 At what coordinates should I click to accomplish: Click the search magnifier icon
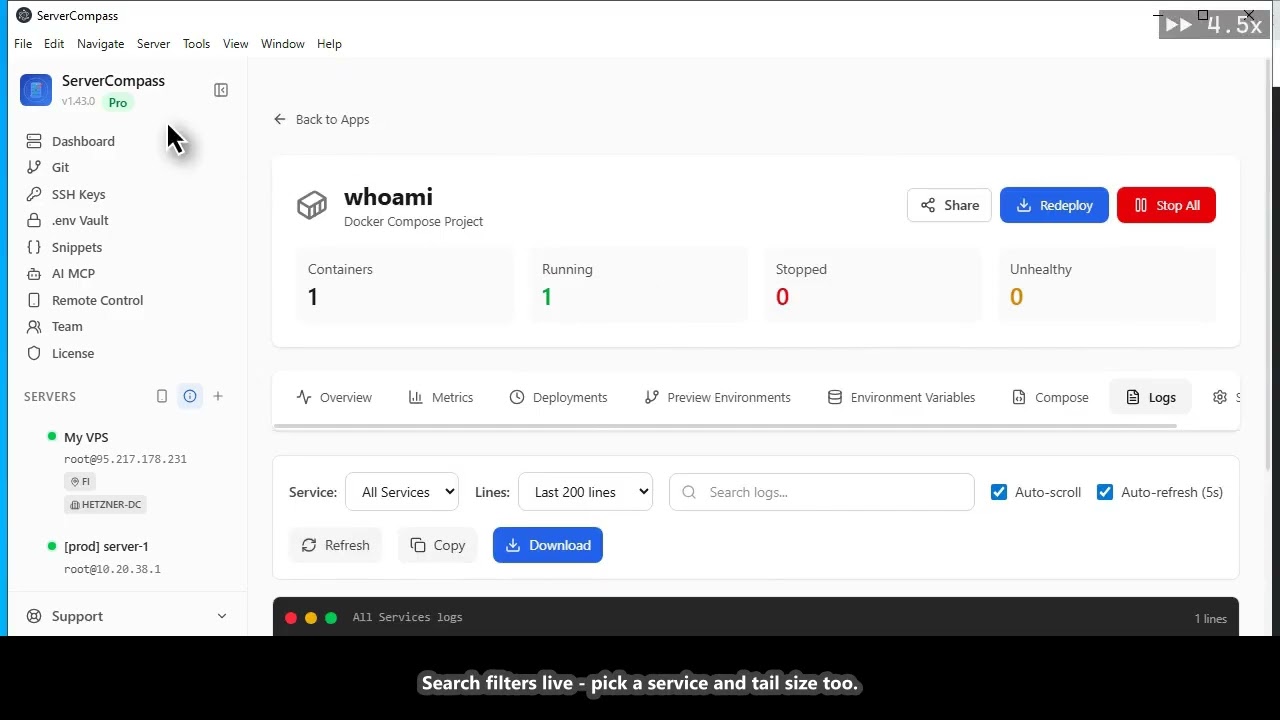(689, 492)
